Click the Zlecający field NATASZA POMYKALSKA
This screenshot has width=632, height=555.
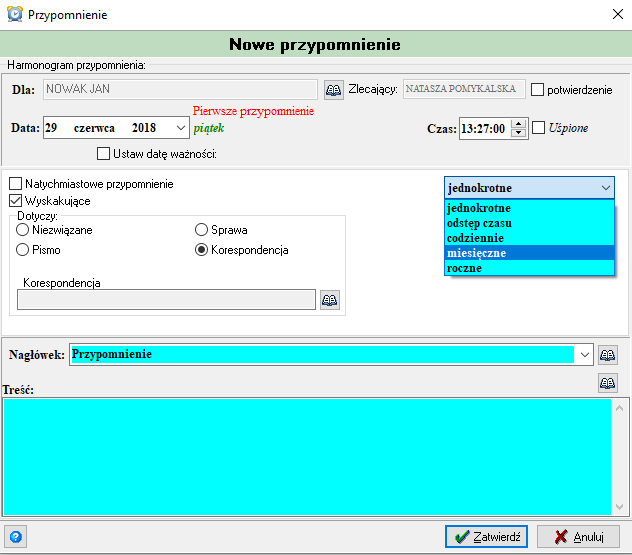pyautogui.click(x=464, y=89)
